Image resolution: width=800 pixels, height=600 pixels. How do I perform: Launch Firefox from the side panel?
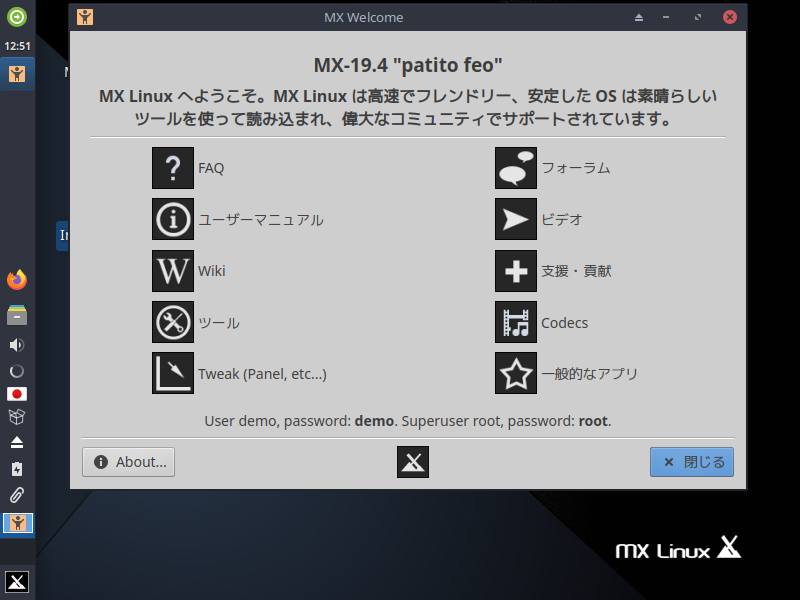click(17, 280)
